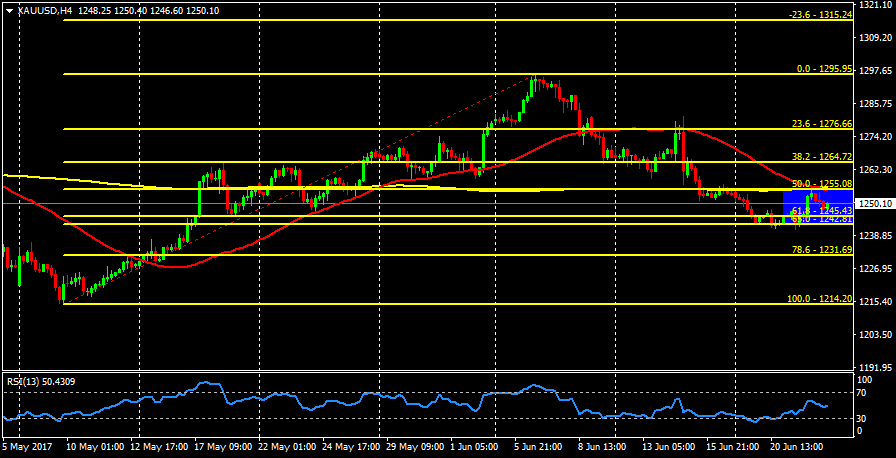Screen dimensions: 896x458
Task: Click the 100.0 - 1214.20 Fibonacci label
Action: click(818, 299)
